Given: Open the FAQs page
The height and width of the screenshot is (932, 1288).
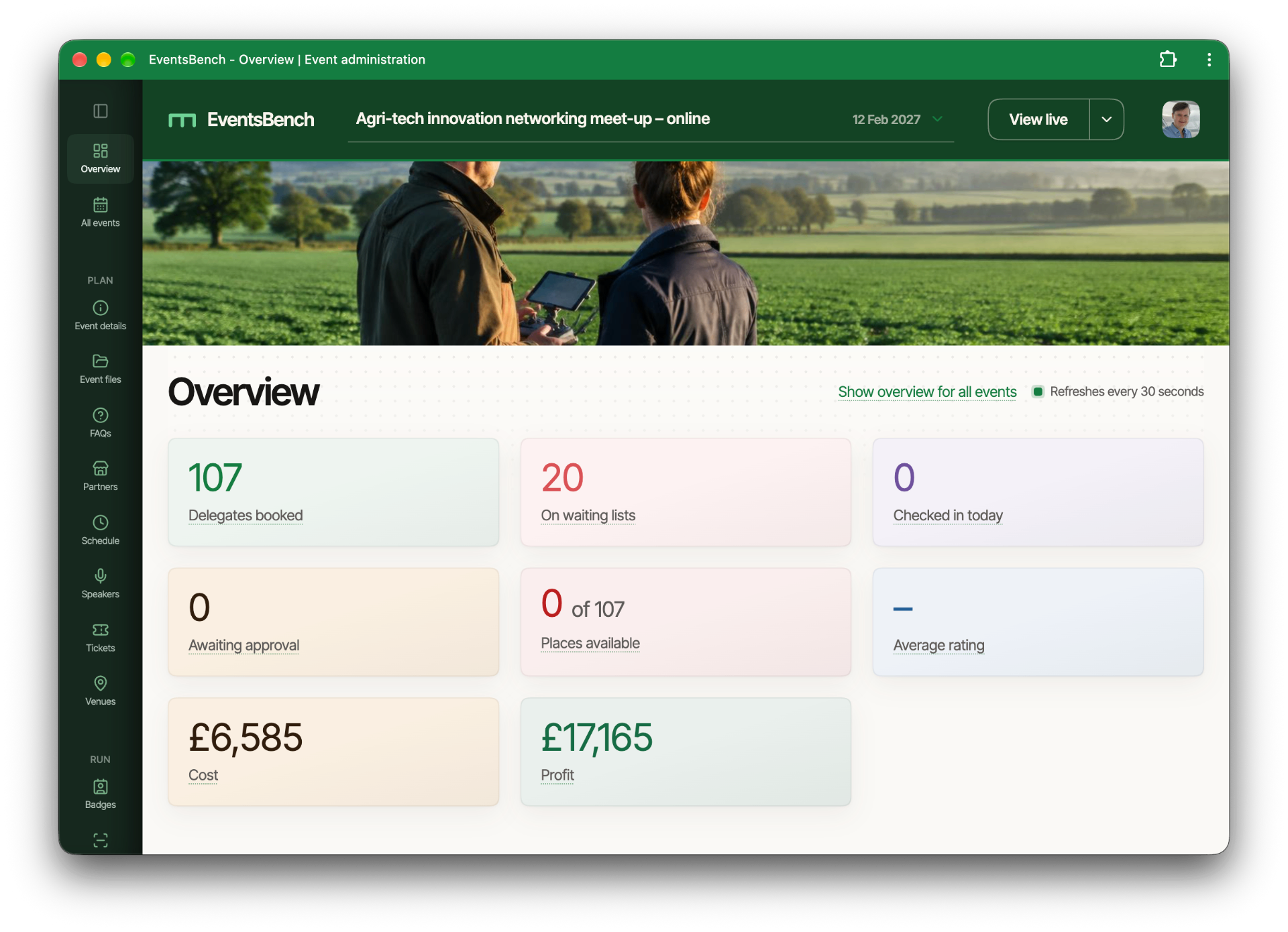Looking at the screenshot, I should click(101, 423).
